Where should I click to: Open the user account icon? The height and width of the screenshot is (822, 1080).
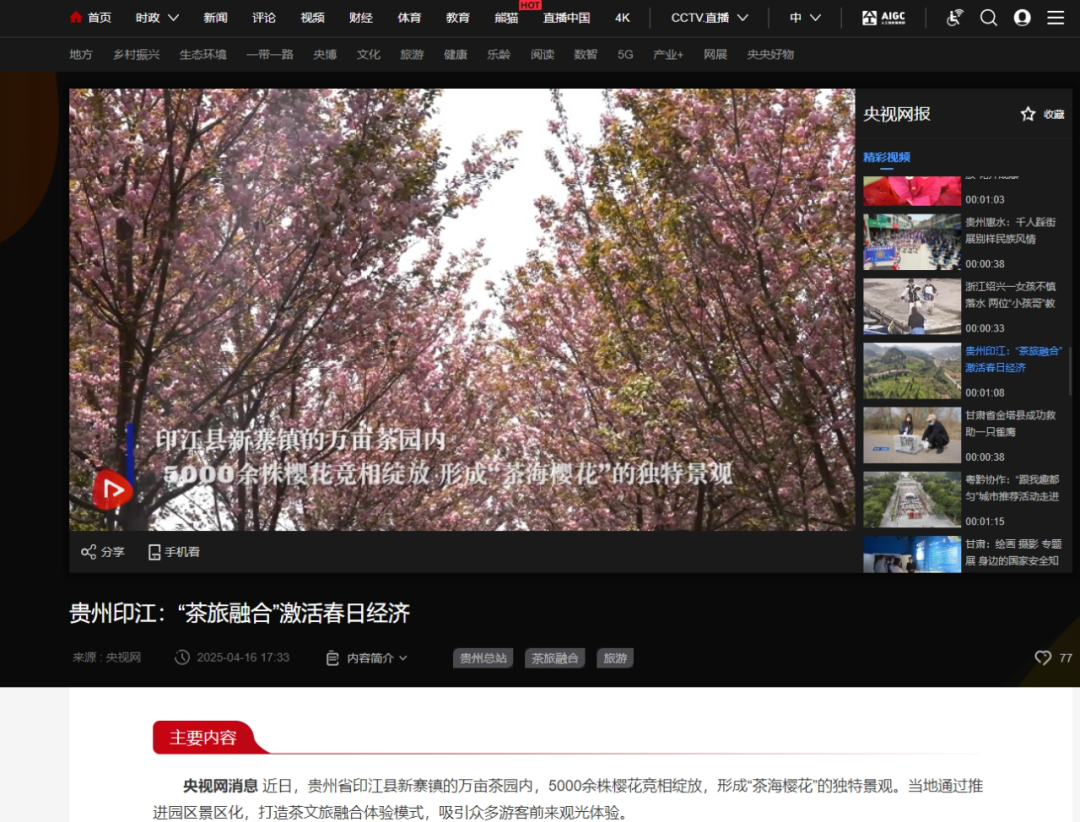click(1022, 18)
